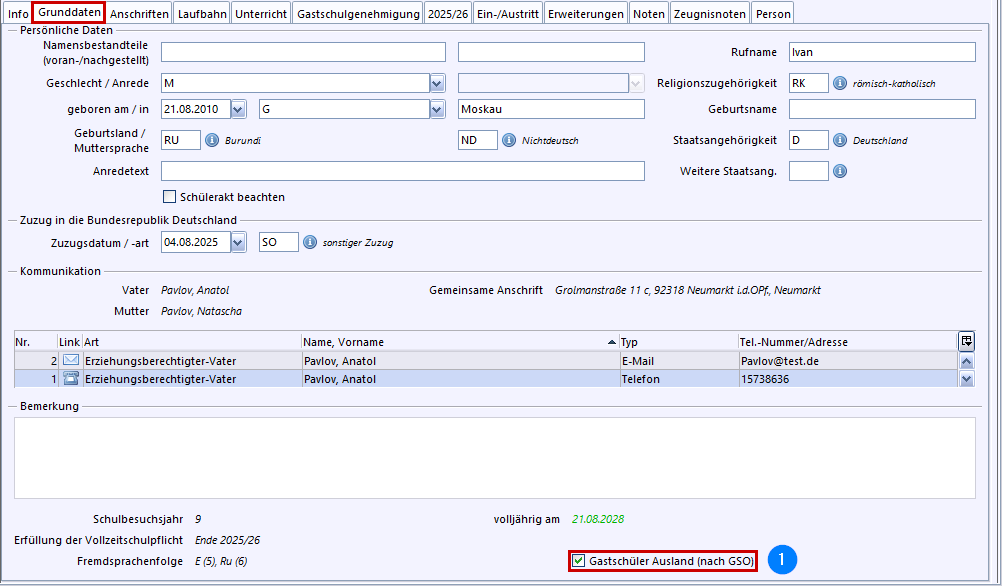Image resolution: width=1002 pixels, height=586 pixels.
Task: Sort table by Name, Vorname column header
Action: coord(458,342)
